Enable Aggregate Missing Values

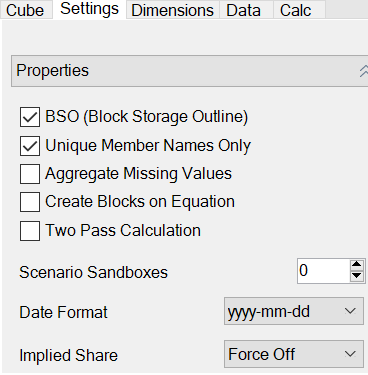30,174
